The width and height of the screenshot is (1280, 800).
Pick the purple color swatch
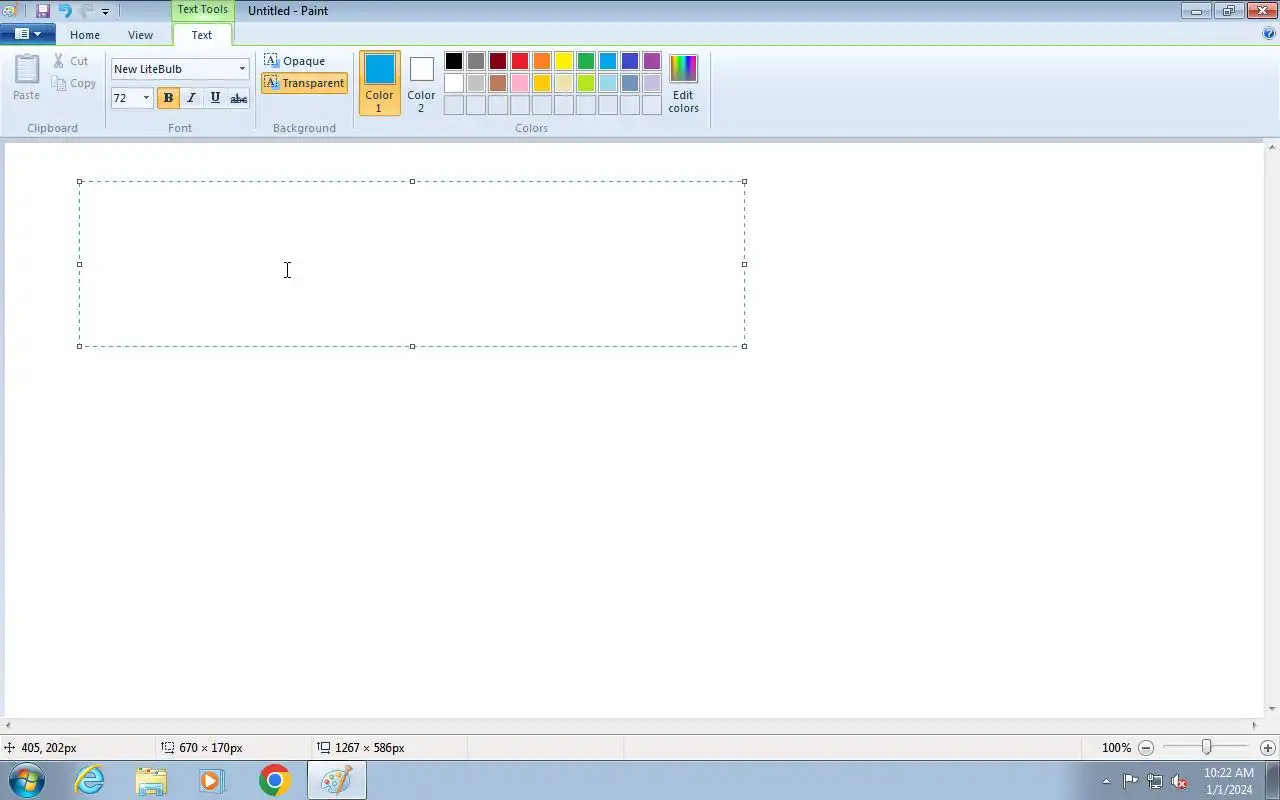coord(652,61)
